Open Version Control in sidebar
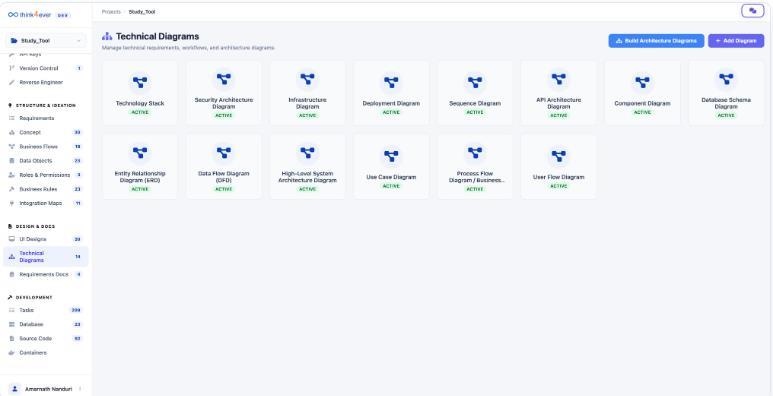This screenshot has height=396, width=773. [45, 68]
